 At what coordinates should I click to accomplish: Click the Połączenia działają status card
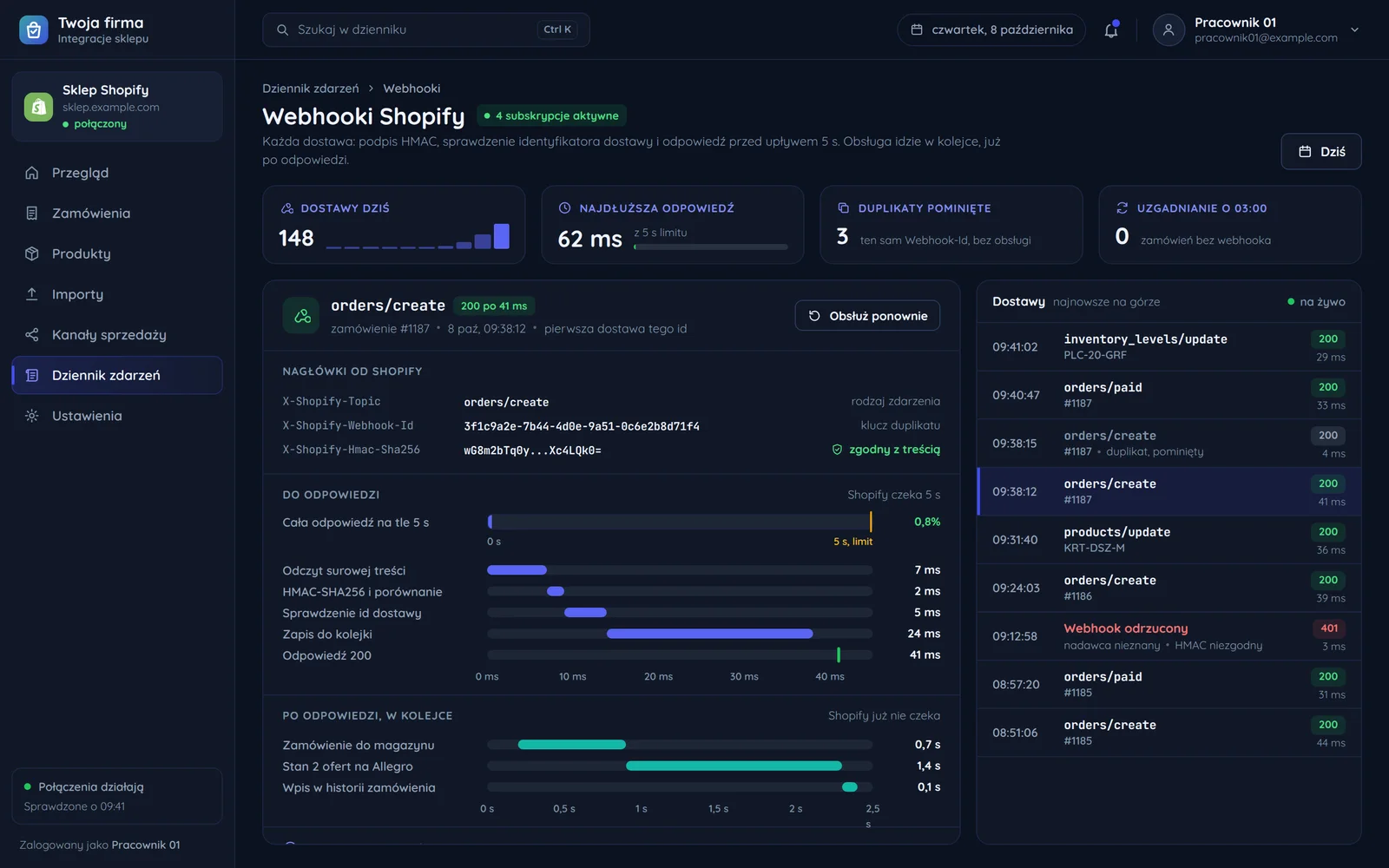tap(117, 796)
